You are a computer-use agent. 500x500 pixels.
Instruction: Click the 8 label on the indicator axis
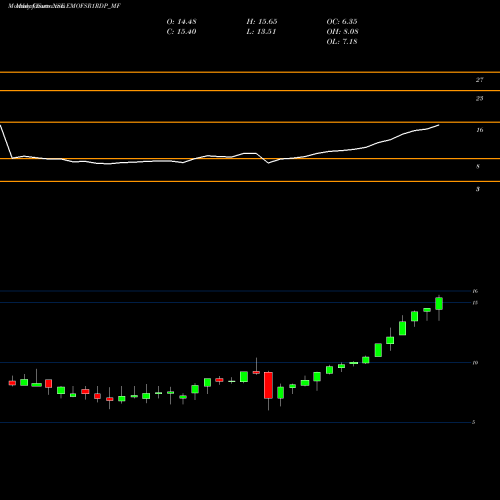(478, 166)
